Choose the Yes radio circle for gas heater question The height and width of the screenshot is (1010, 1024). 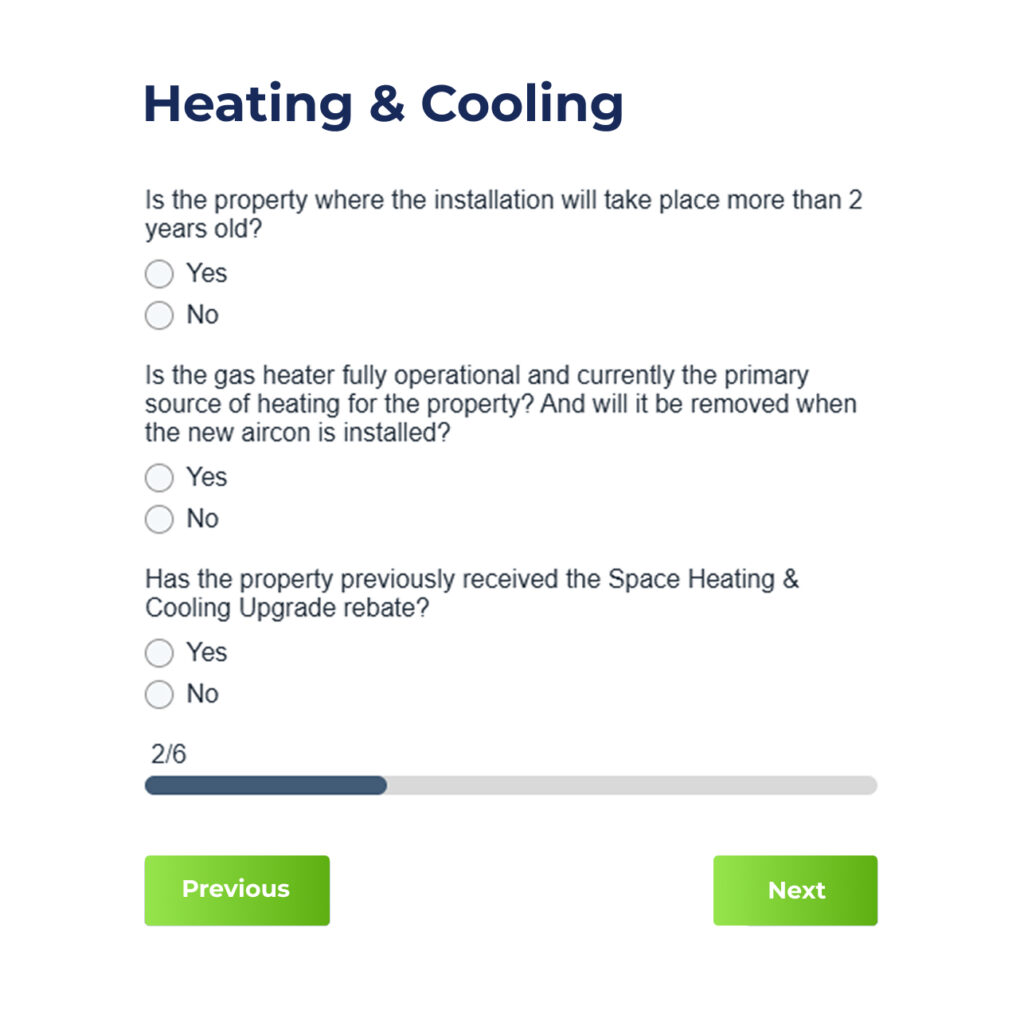tap(159, 478)
